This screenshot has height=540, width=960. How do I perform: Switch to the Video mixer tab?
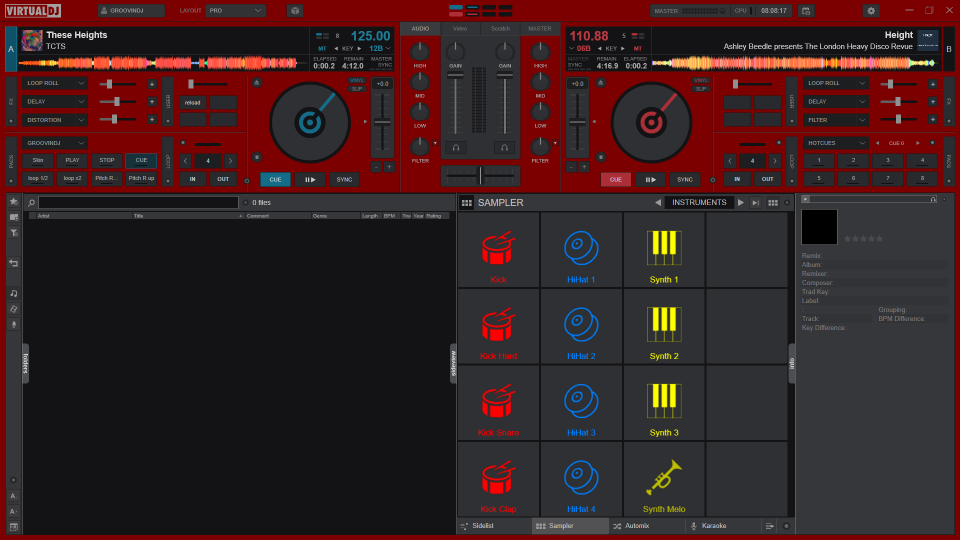[460, 29]
